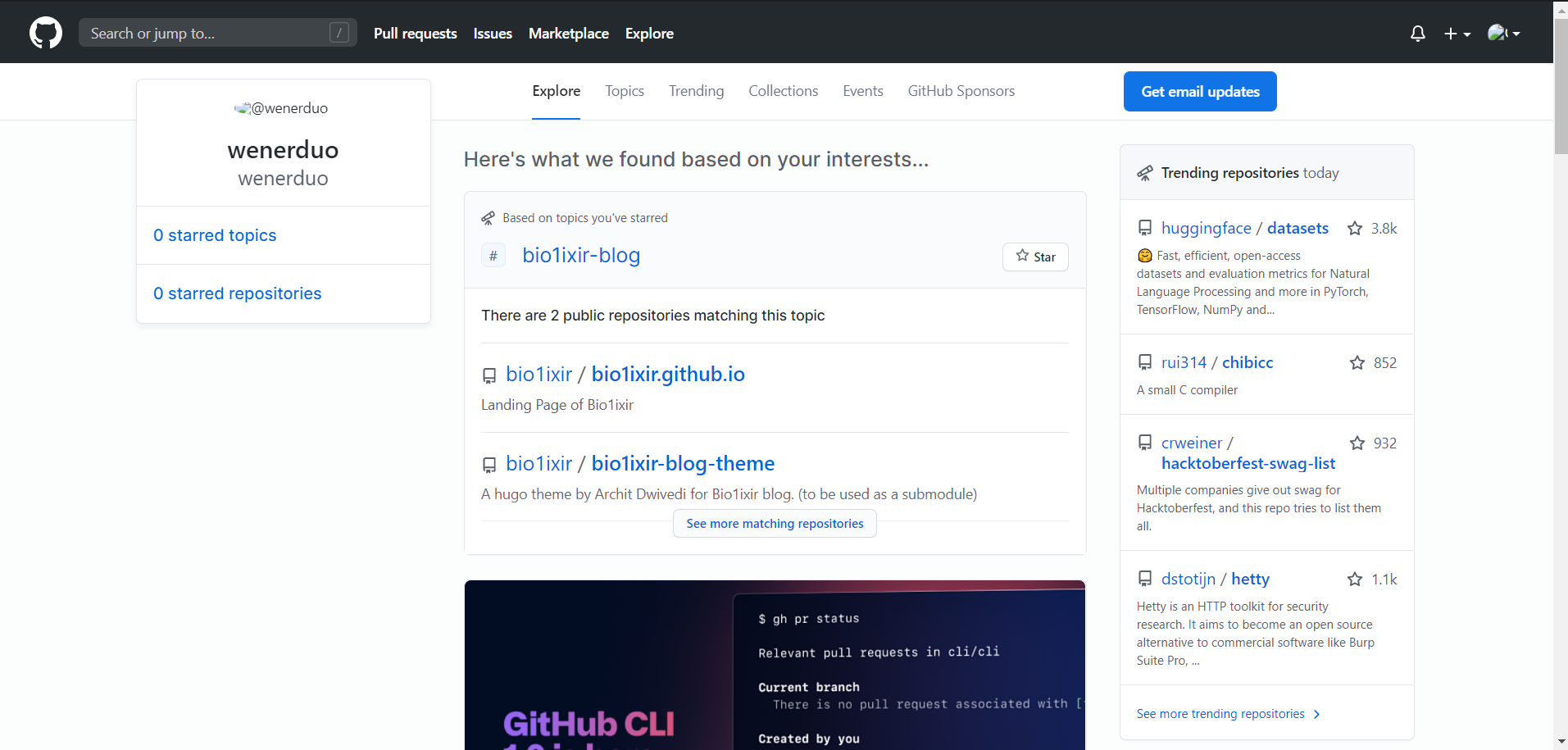The width and height of the screenshot is (1568, 750).
Task: Open bio1ixir / bio1ixir-blog-theme repository
Action: 640,464
